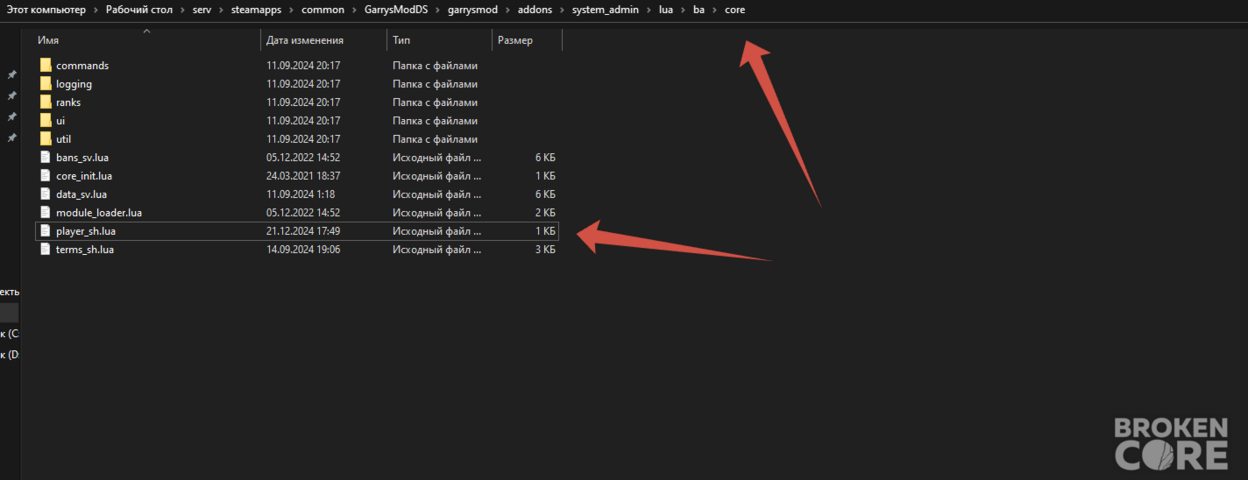Screen dimensions: 1248x480
Task: Select the ranks folder icon
Action: (45, 102)
